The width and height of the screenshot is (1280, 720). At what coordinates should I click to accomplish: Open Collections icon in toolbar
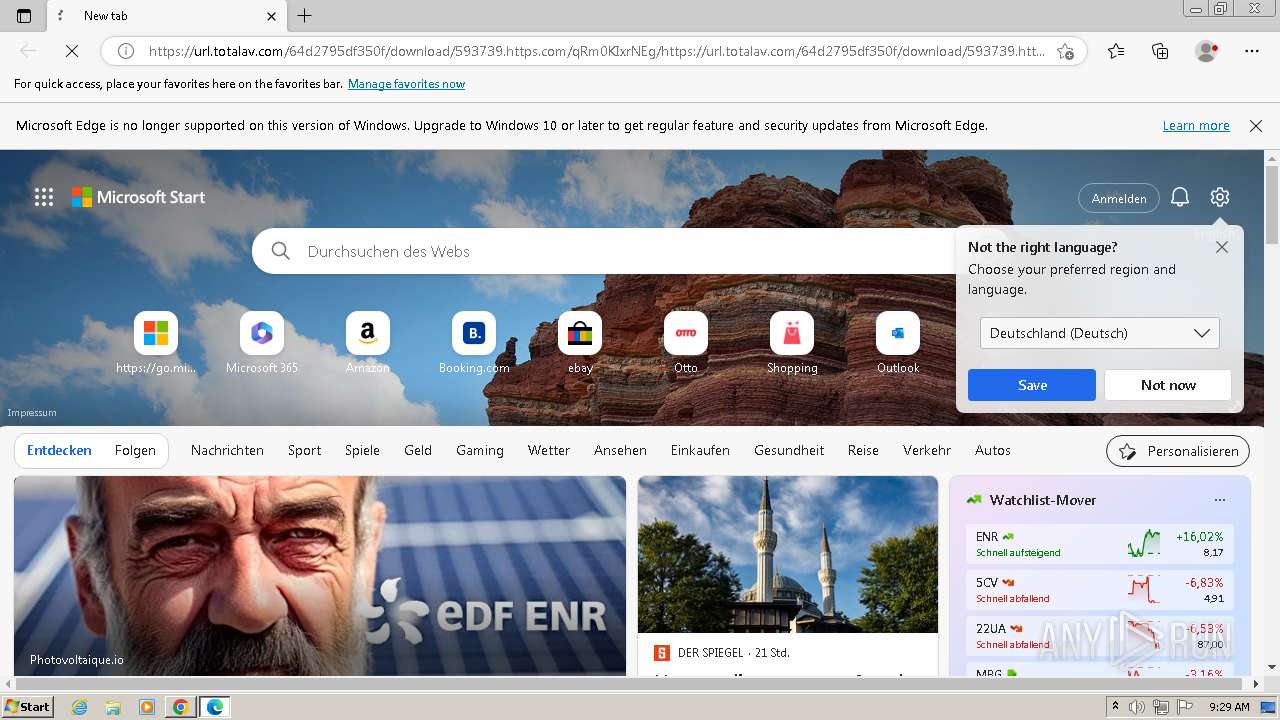(x=1160, y=51)
